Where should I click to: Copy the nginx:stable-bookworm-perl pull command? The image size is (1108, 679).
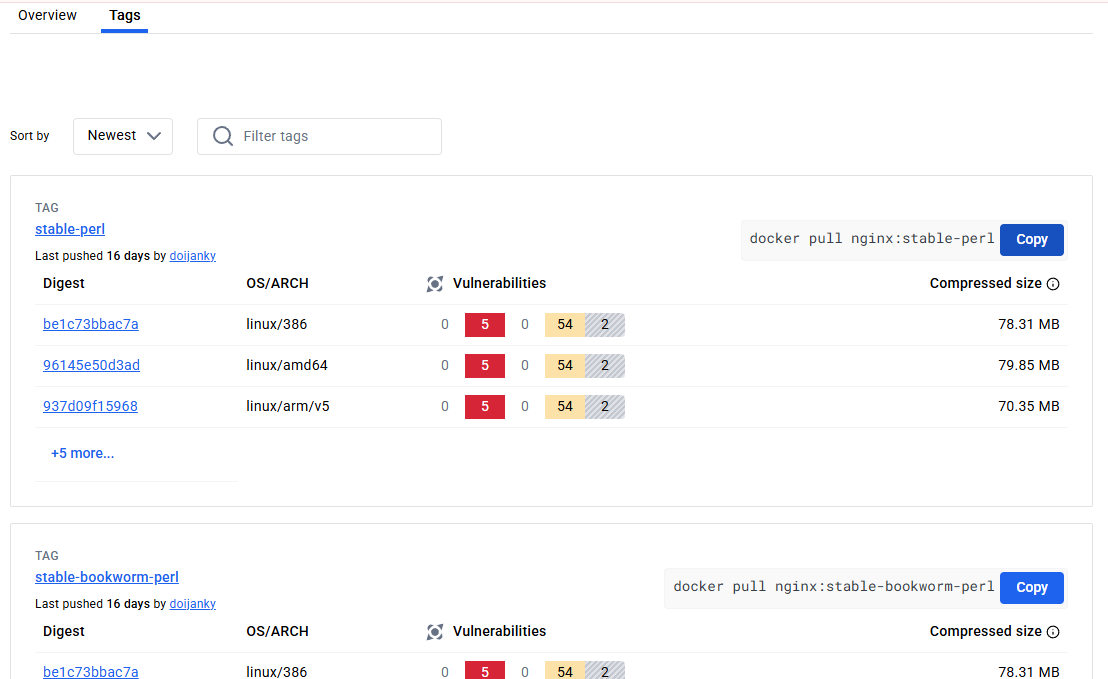click(x=1031, y=588)
